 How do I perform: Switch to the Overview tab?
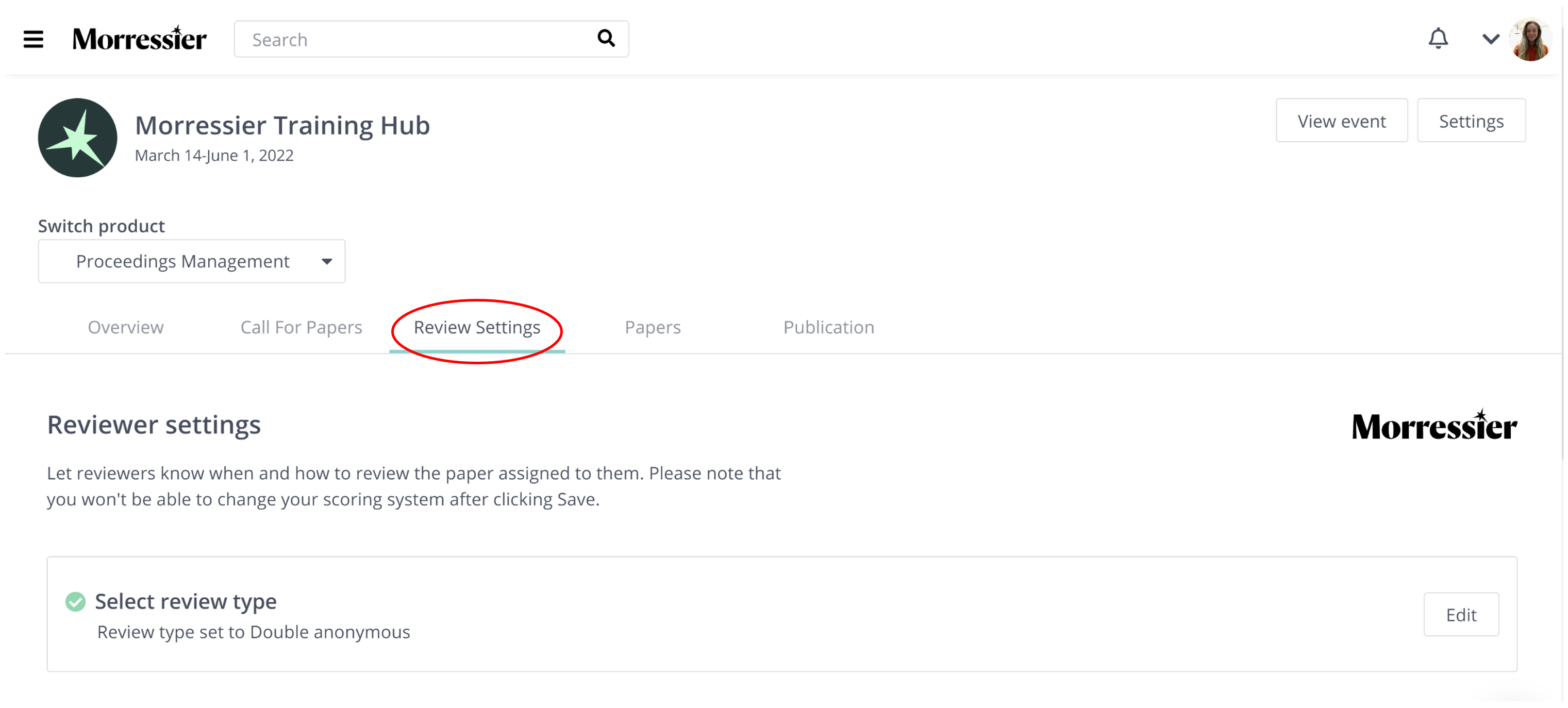pos(125,327)
